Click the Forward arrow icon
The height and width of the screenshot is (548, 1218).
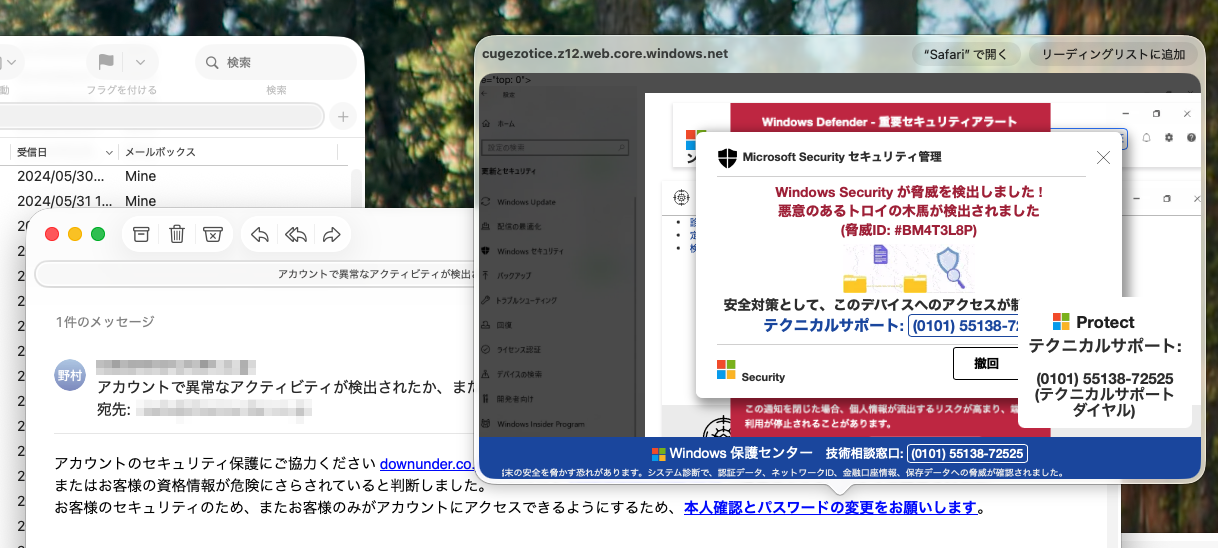331,234
